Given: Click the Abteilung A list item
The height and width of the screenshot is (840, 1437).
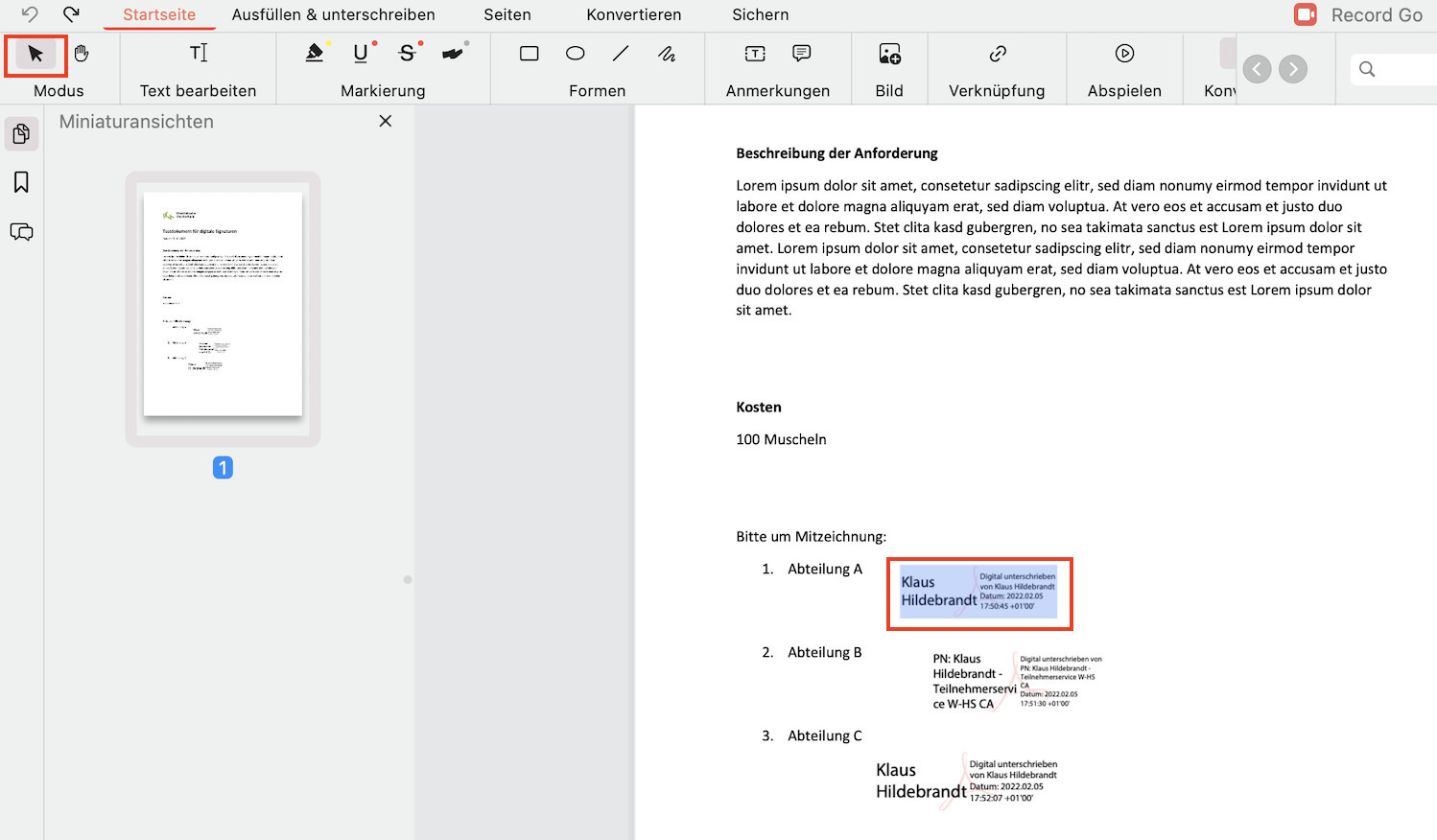Looking at the screenshot, I should pyautogui.click(x=825, y=569).
